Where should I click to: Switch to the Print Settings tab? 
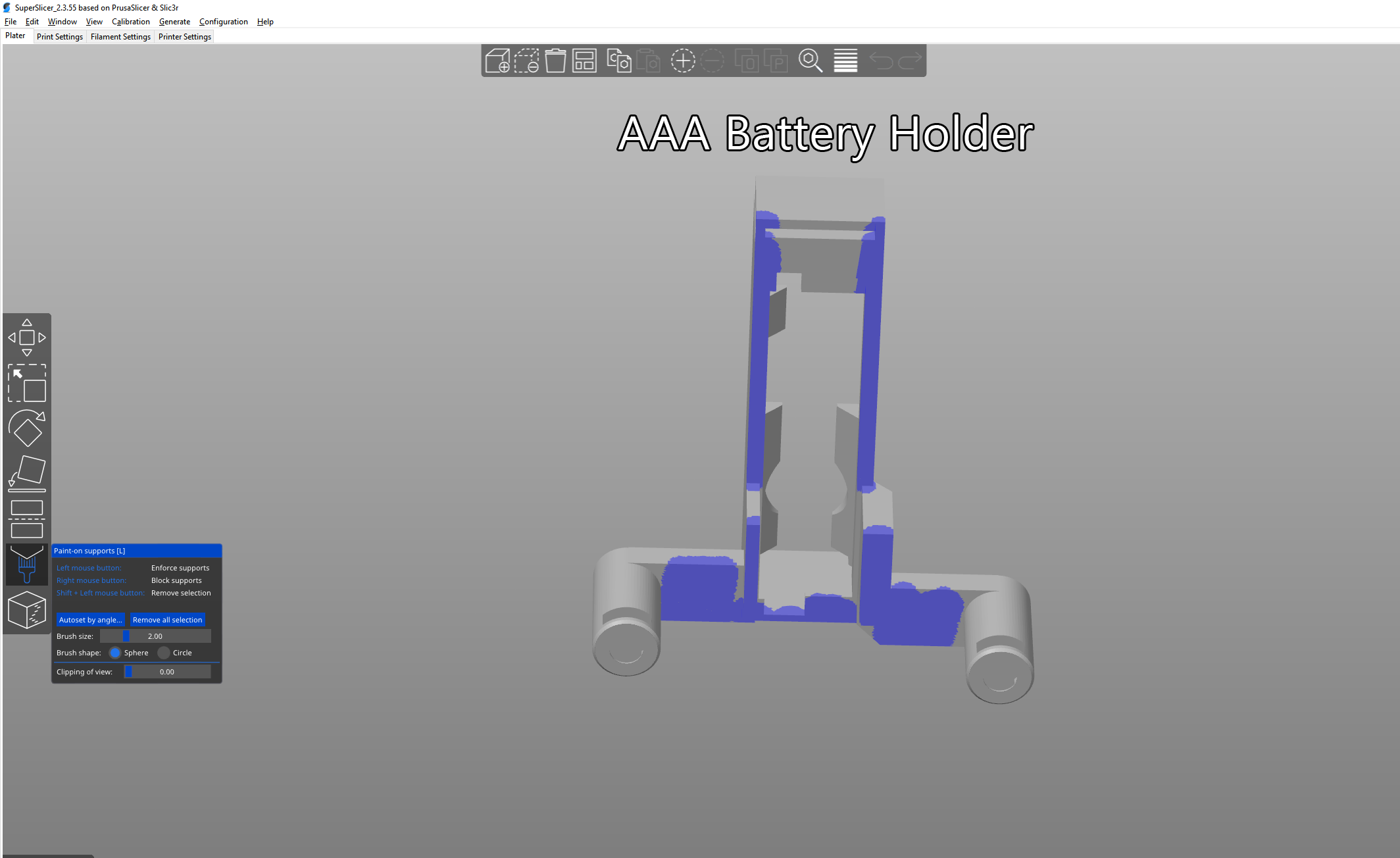(x=59, y=36)
